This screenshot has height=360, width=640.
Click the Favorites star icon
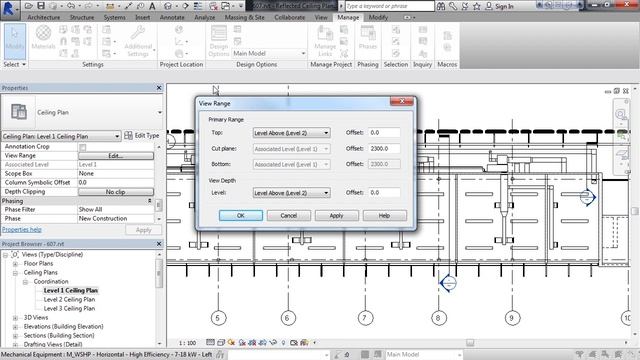[476, 6]
